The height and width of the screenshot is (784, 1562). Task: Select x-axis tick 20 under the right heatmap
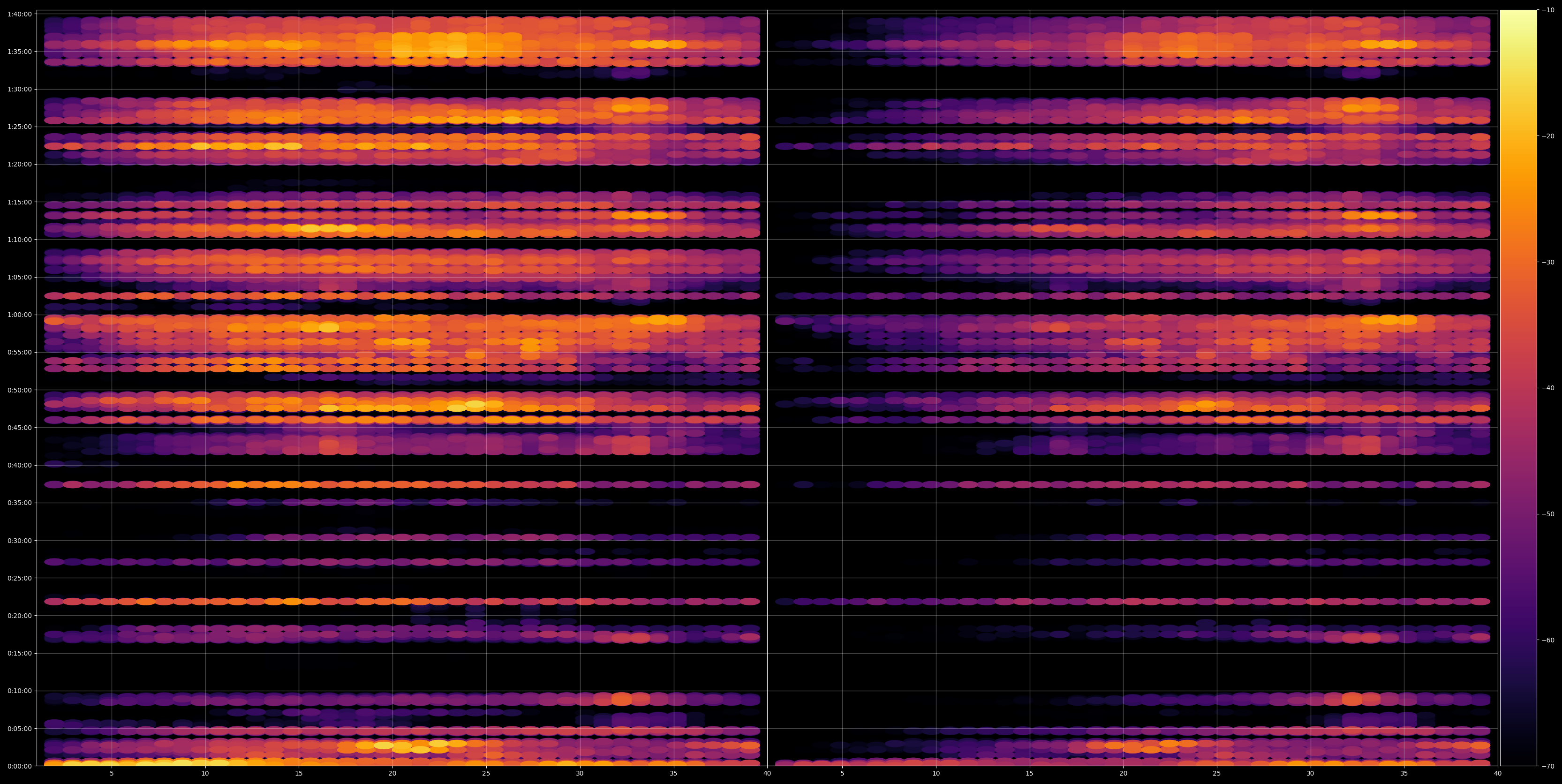click(1124, 774)
